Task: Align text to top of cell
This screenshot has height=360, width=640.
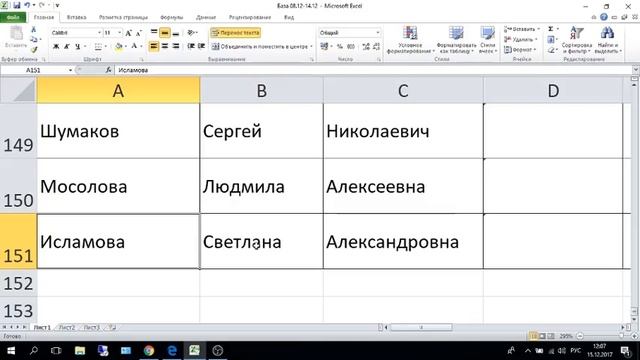Action: pos(154,32)
